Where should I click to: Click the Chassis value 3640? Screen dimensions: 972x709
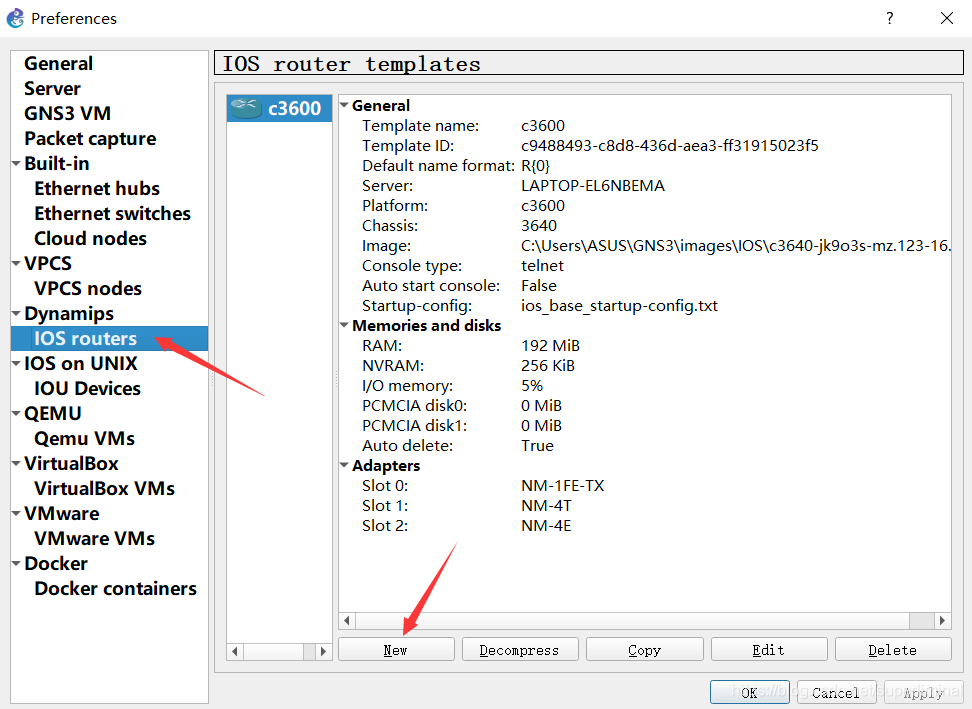tap(539, 226)
